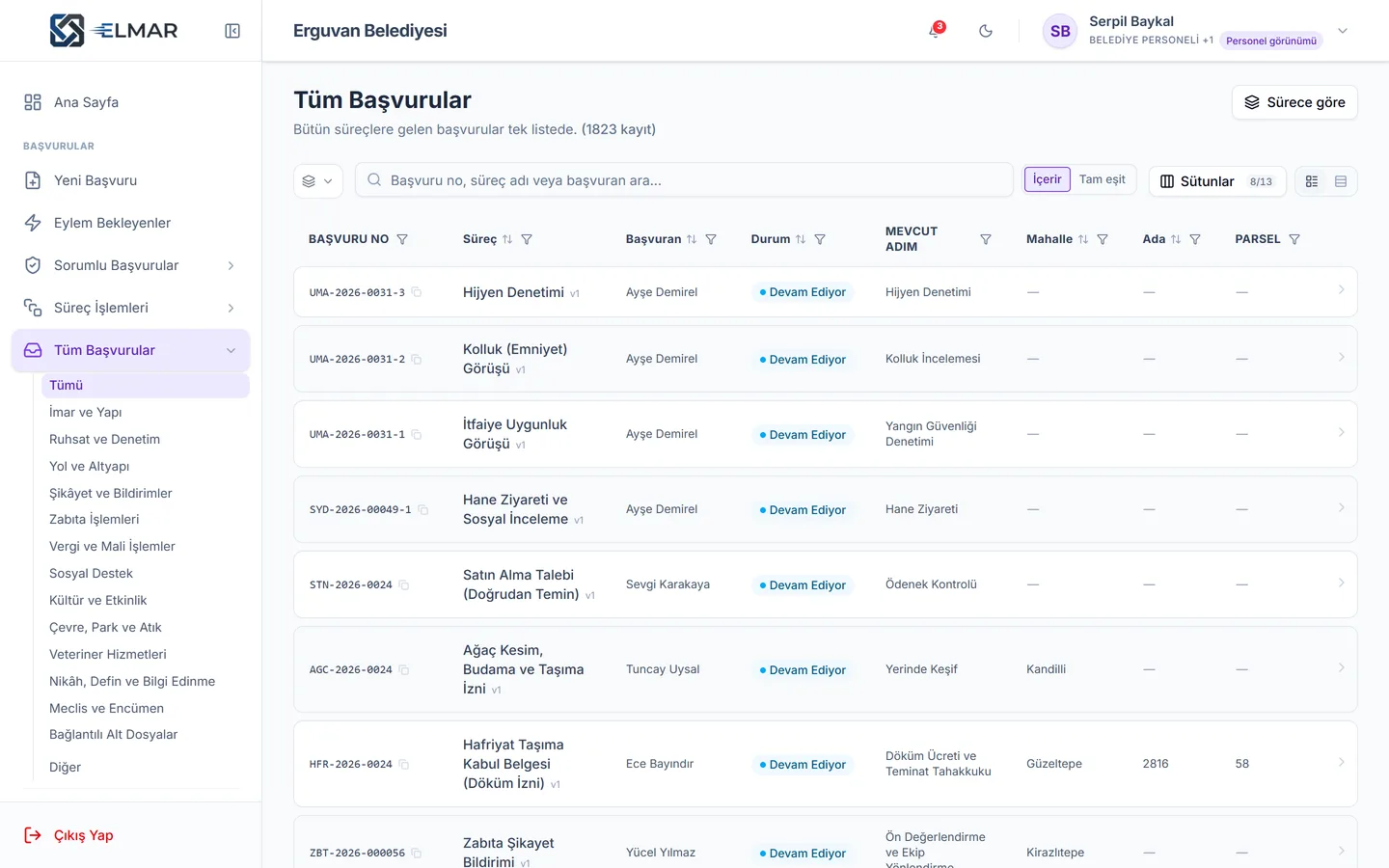
Task: Click the Sürece göre button
Action: coord(1294,102)
